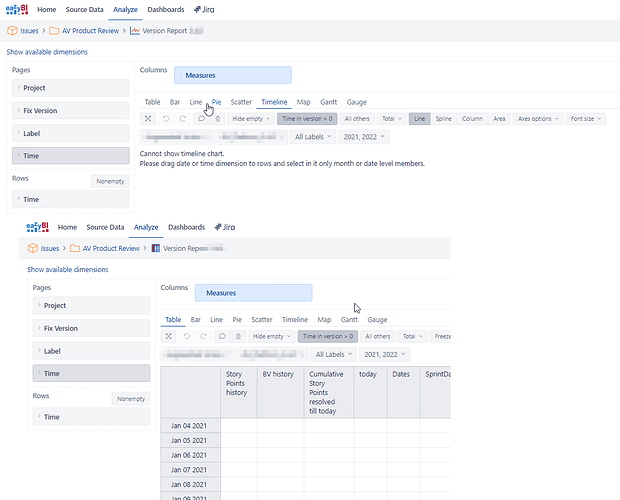Open the Dashboards menu in the top navigation
The width and height of the screenshot is (620, 500).
point(166,9)
